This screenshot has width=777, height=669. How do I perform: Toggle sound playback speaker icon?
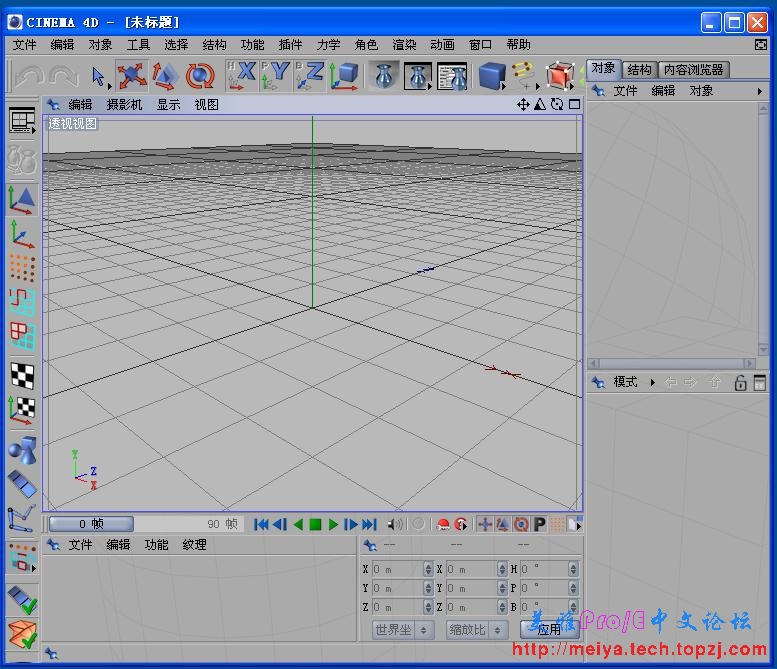coord(395,524)
